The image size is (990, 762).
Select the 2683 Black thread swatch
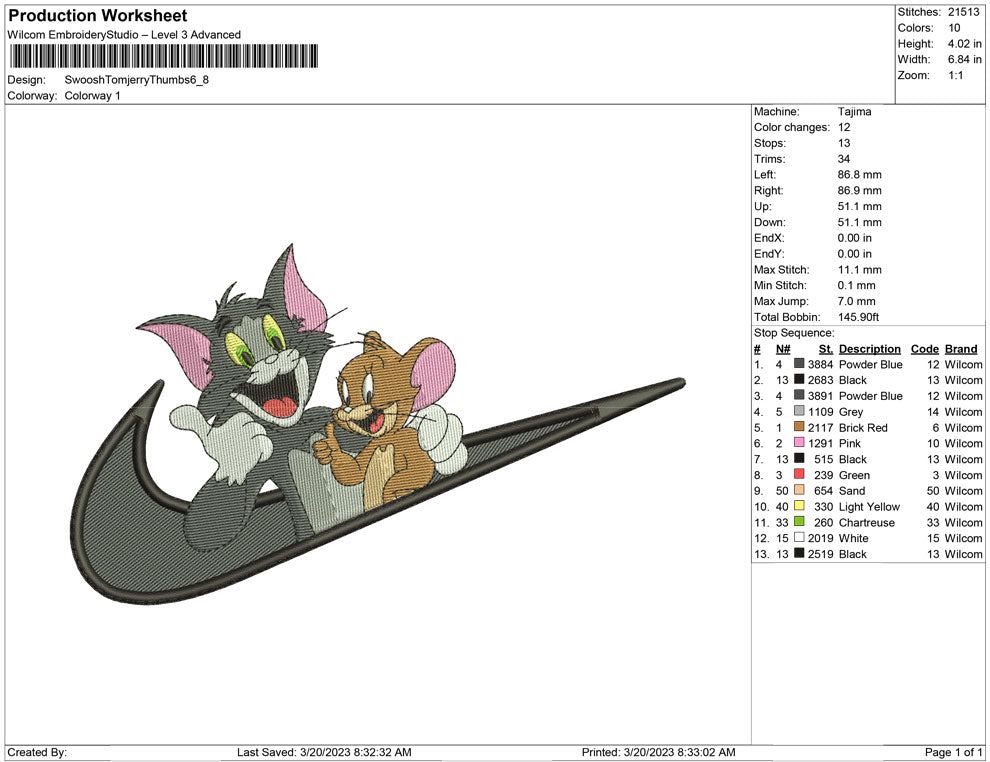click(x=799, y=379)
